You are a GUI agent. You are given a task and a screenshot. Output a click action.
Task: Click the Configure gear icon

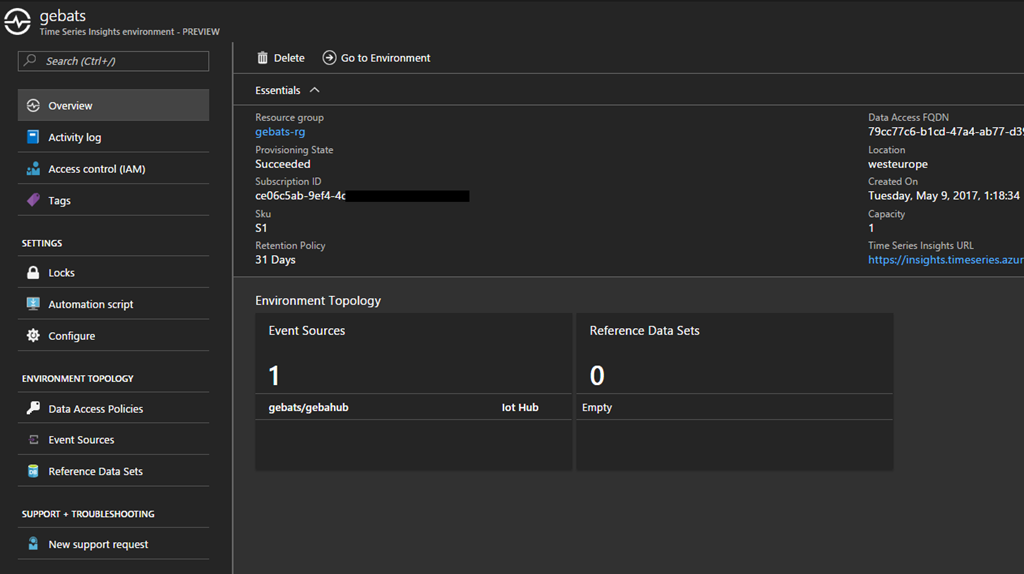[33, 336]
